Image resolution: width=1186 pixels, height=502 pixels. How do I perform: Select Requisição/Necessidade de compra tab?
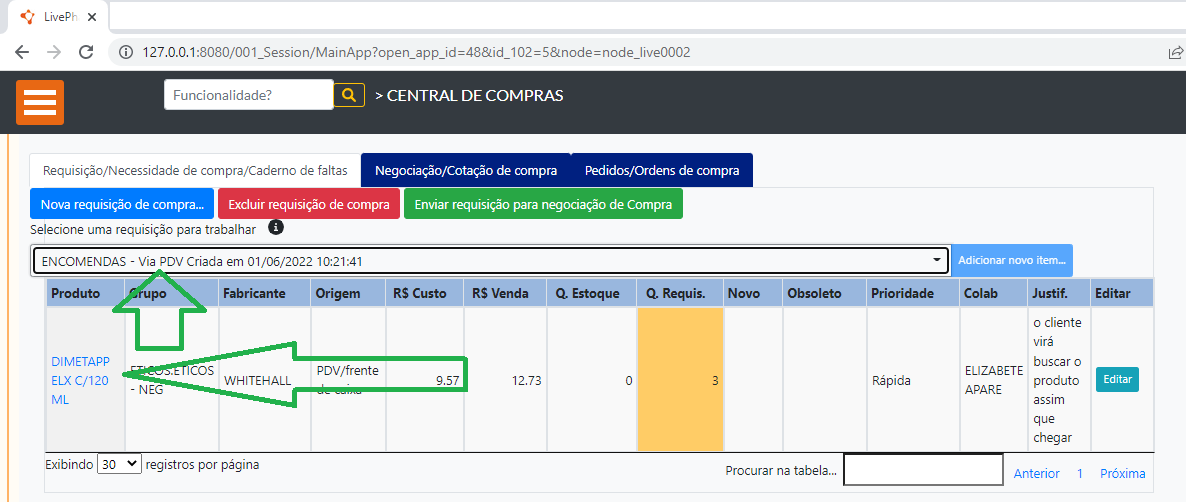click(x=195, y=170)
